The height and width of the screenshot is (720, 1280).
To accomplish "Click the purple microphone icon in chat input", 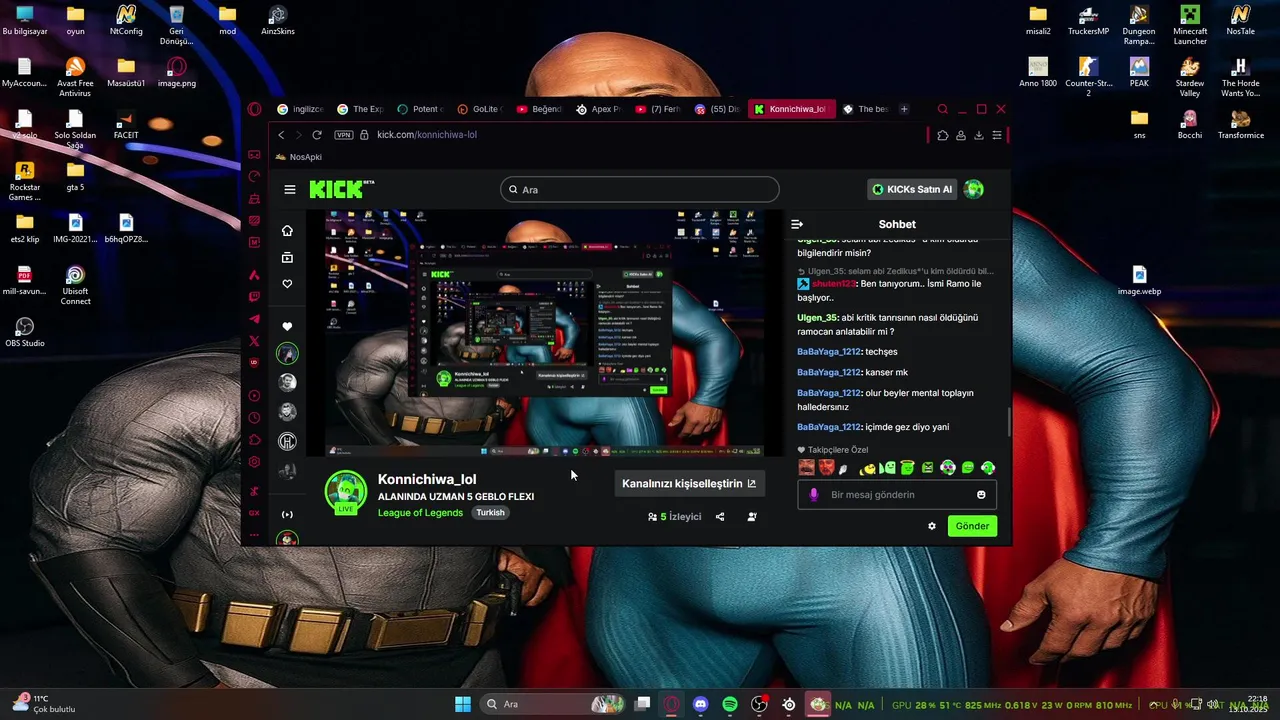I will (814, 495).
